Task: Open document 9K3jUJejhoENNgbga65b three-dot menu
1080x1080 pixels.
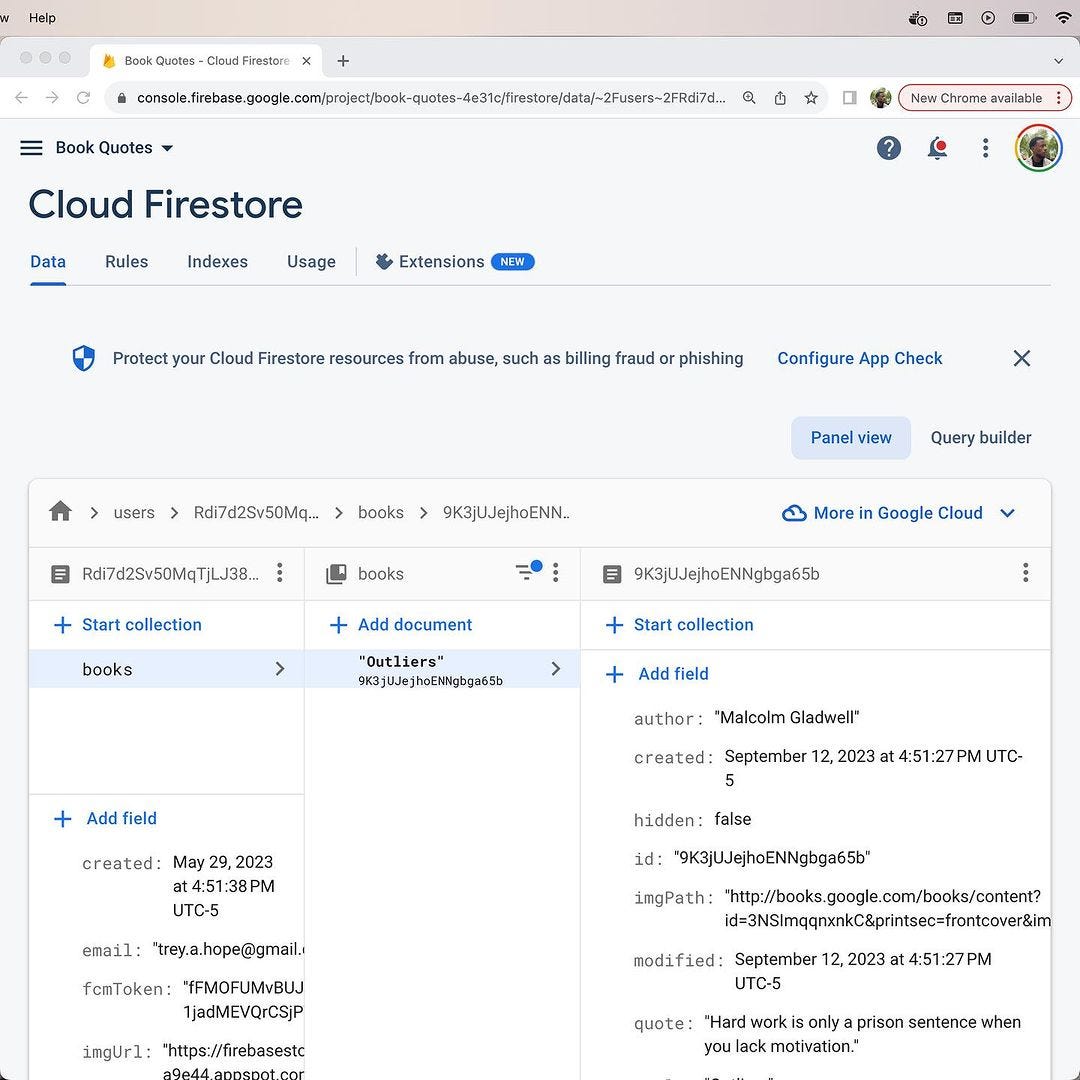Action: coord(1025,572)
